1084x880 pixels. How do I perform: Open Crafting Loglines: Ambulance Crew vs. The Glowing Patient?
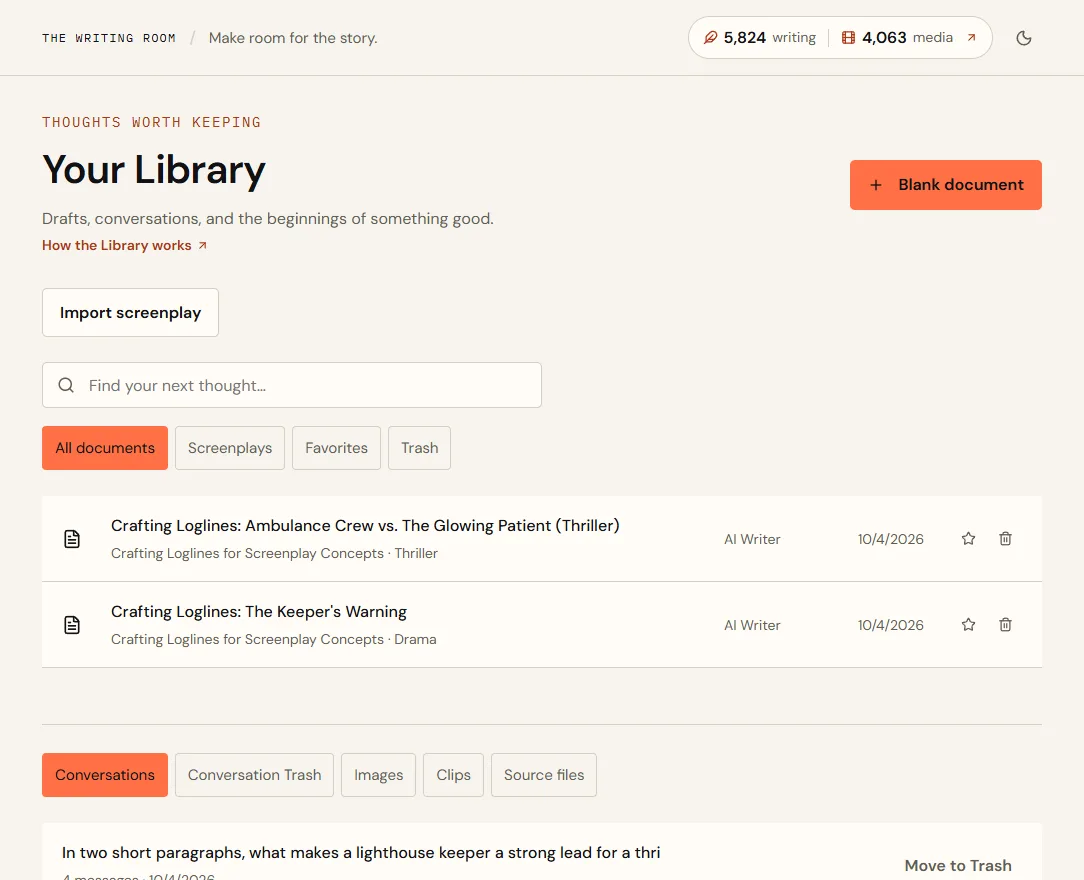tap(365, 525)
